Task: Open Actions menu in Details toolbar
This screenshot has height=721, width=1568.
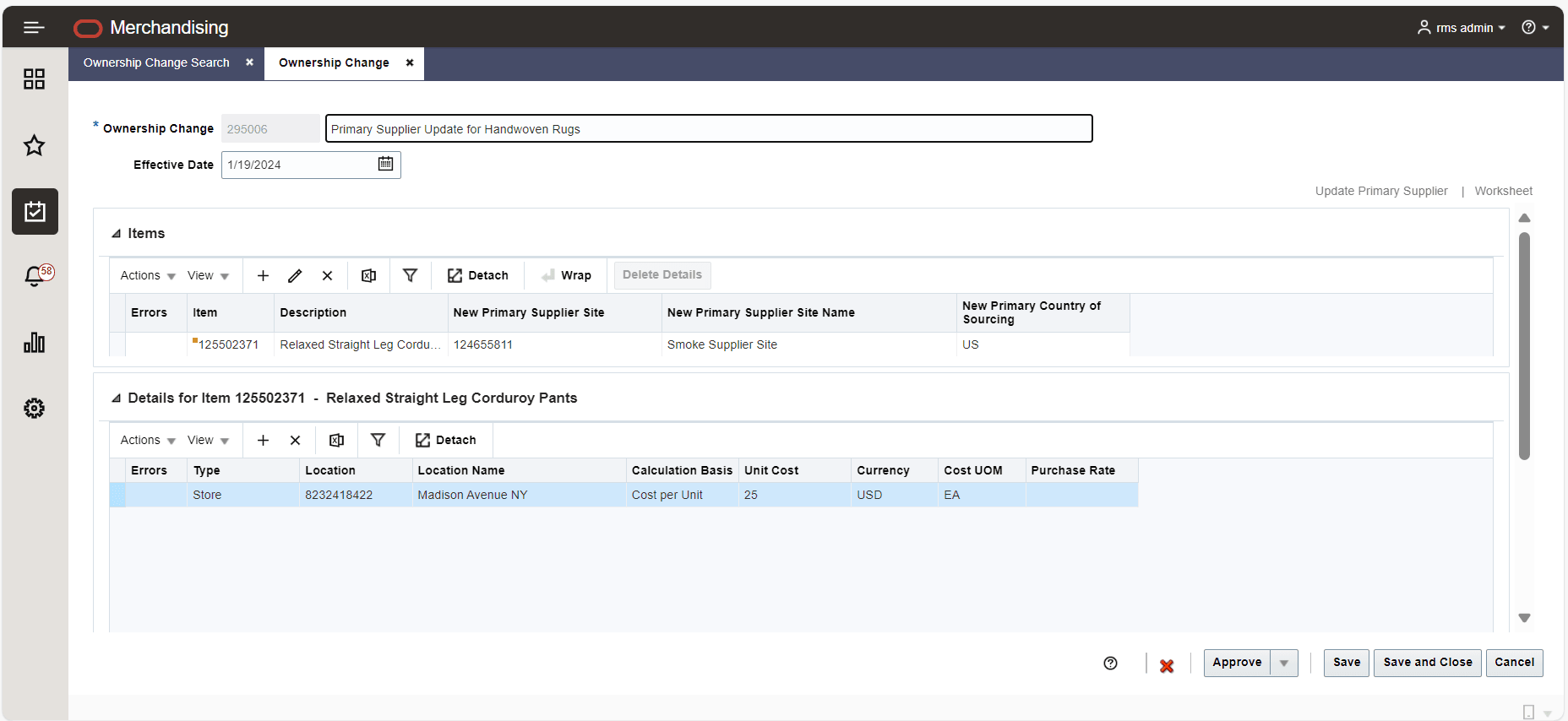Action: 148,441
